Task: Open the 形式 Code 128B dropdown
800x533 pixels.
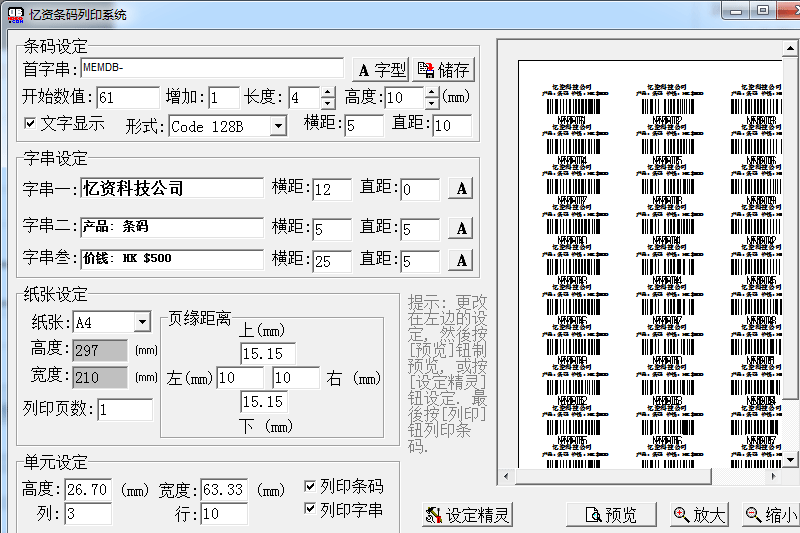Action: 278,126
